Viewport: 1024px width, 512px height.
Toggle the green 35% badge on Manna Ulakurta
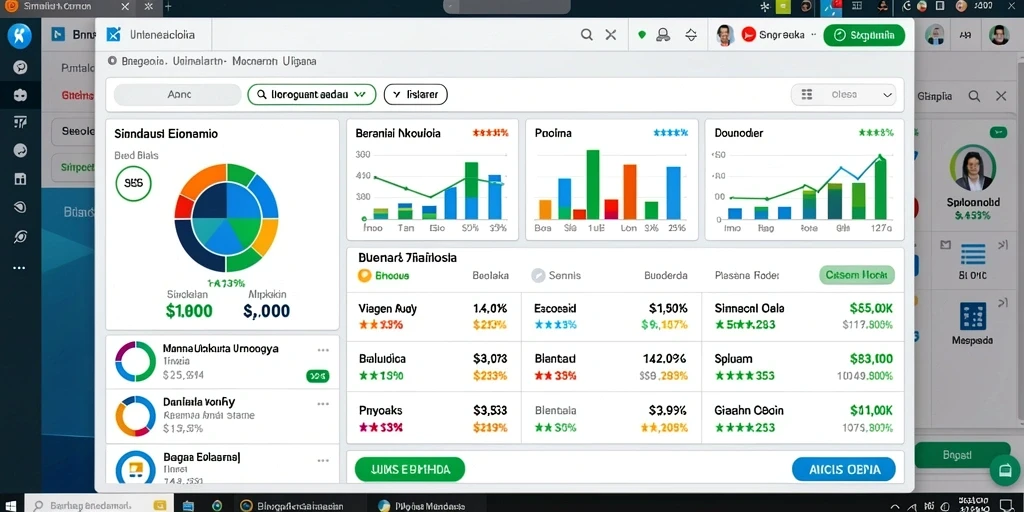pyautogui.click(x=317, y=376)
